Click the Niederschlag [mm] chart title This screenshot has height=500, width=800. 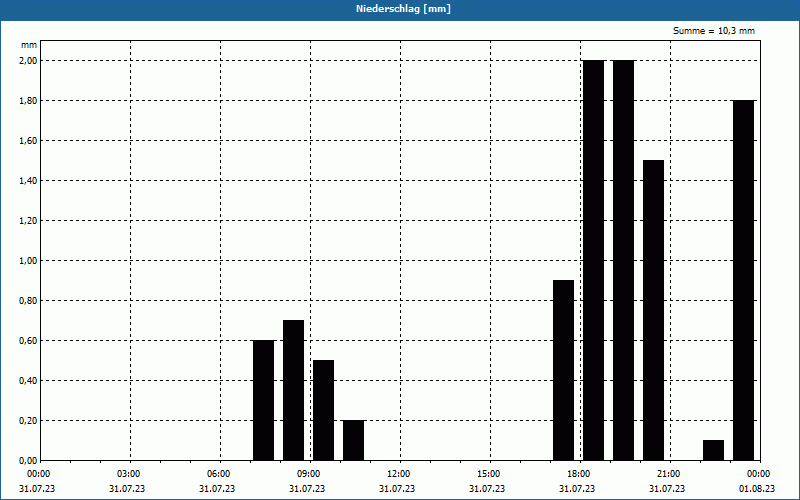coord(403,9)
